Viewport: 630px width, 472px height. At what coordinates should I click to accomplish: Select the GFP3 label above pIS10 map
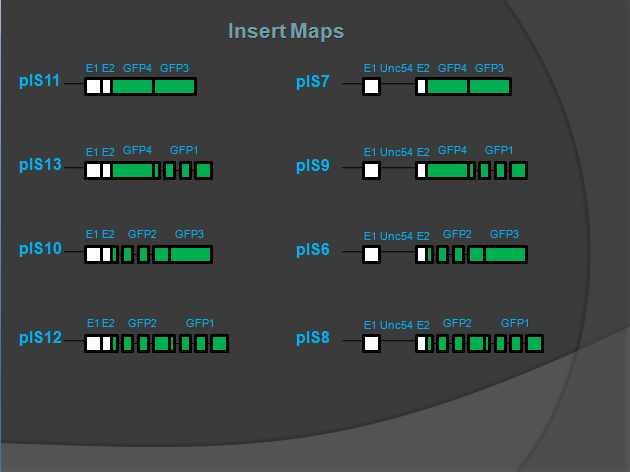click(x=189, y=234)
